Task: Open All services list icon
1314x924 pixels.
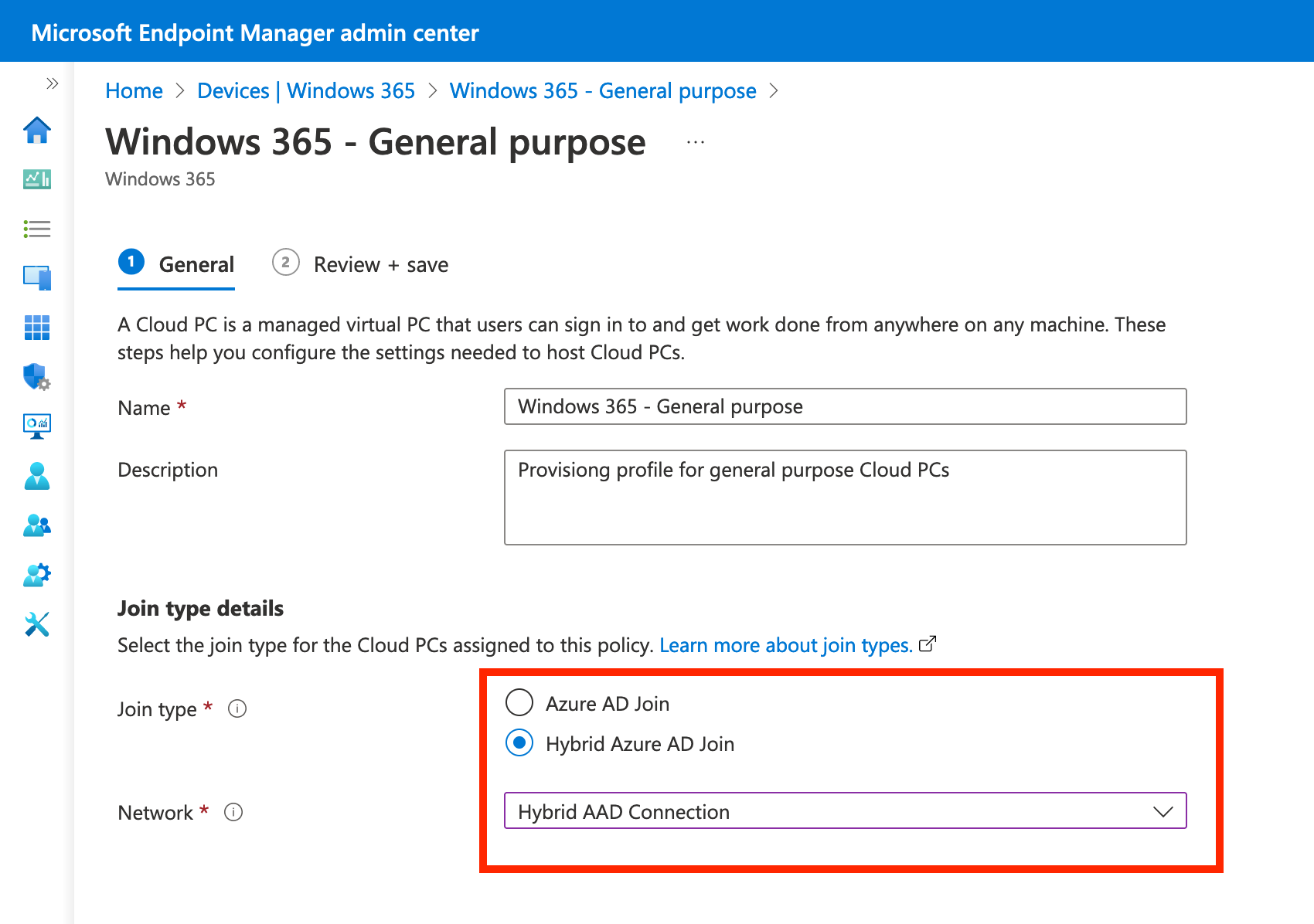Action: tap(37, 229)
